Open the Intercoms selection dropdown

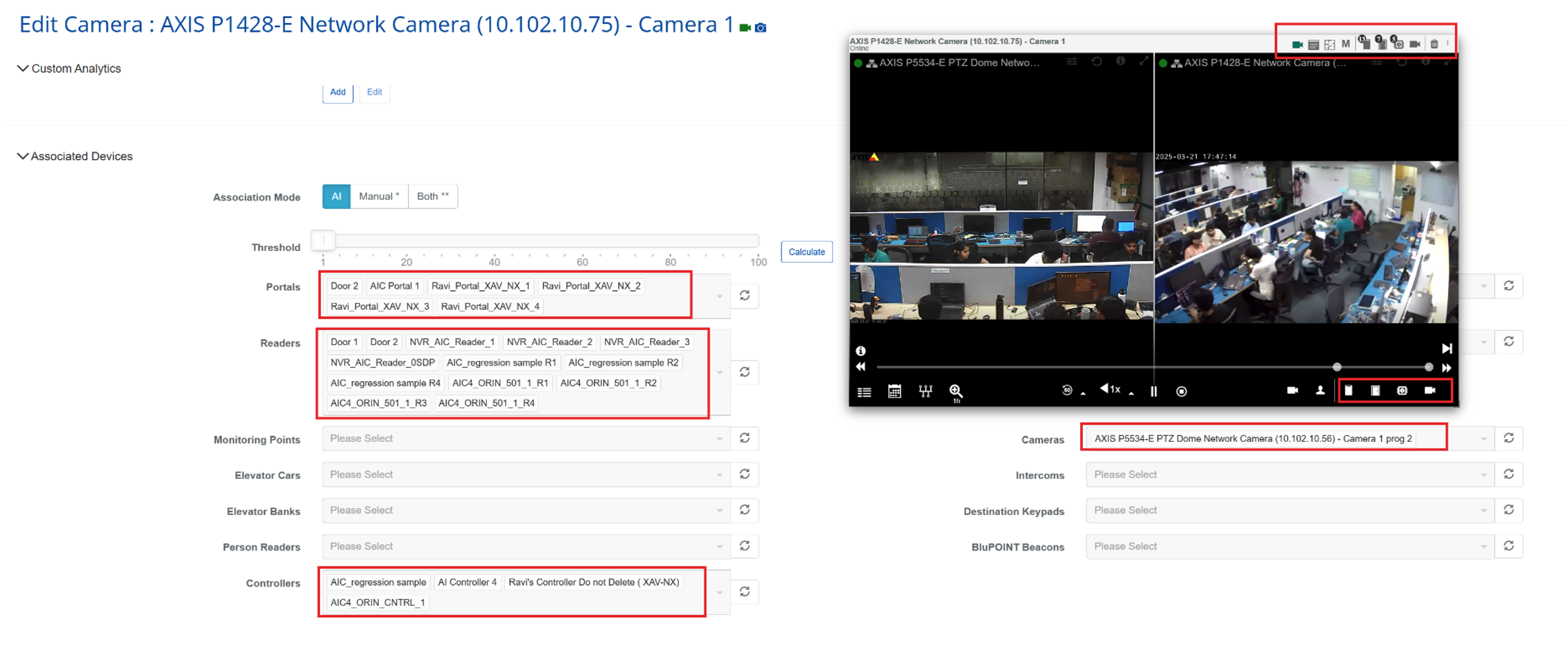[x=1290, y=474]
